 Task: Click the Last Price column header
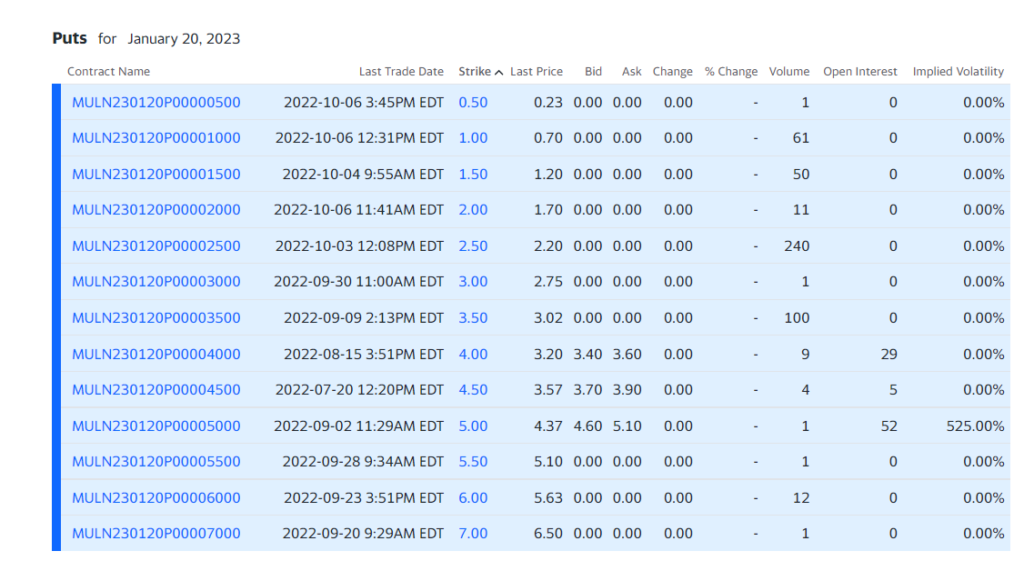pos(536,72)
